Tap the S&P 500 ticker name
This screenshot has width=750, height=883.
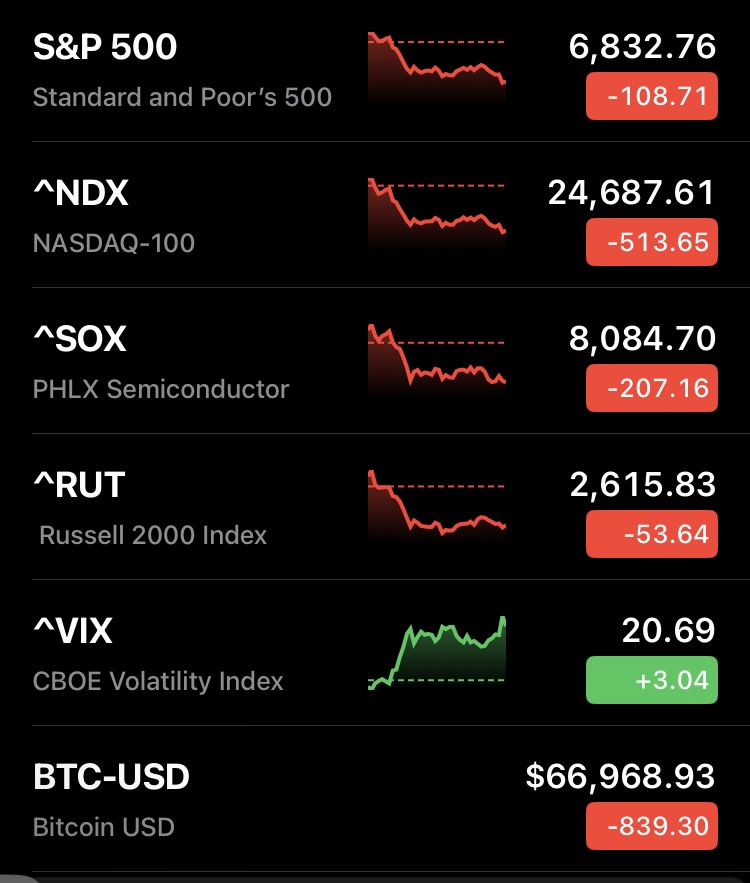[x=105, y=47]
